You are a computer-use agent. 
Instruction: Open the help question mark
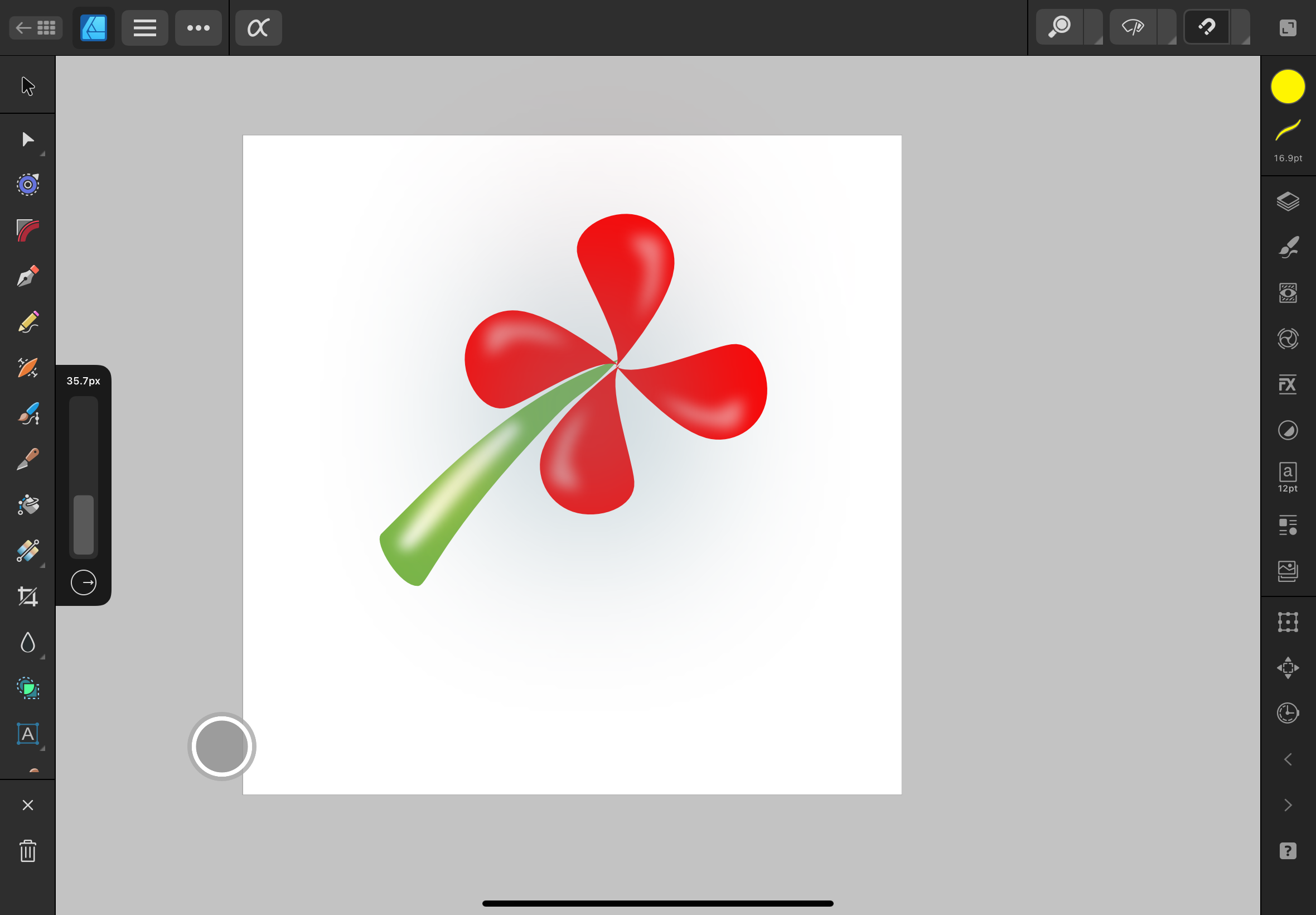pos(1288,851)
